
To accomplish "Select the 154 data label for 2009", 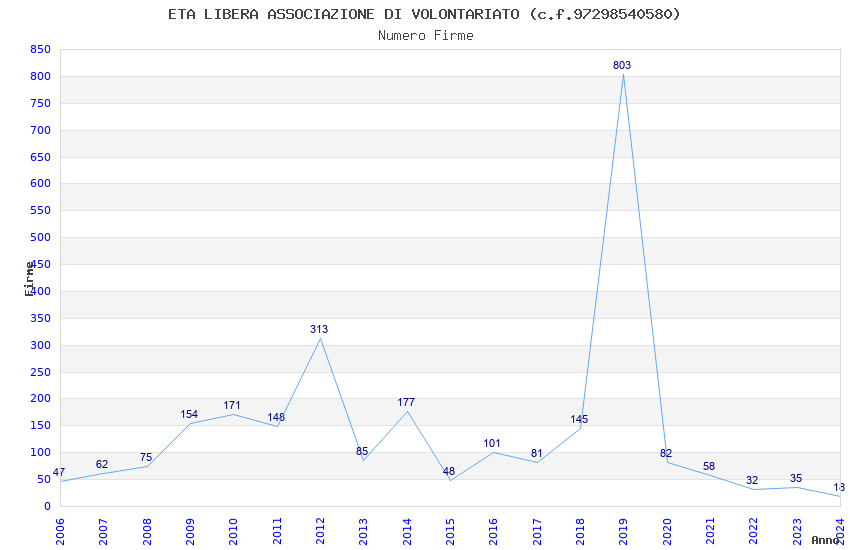I will (189, 415).
